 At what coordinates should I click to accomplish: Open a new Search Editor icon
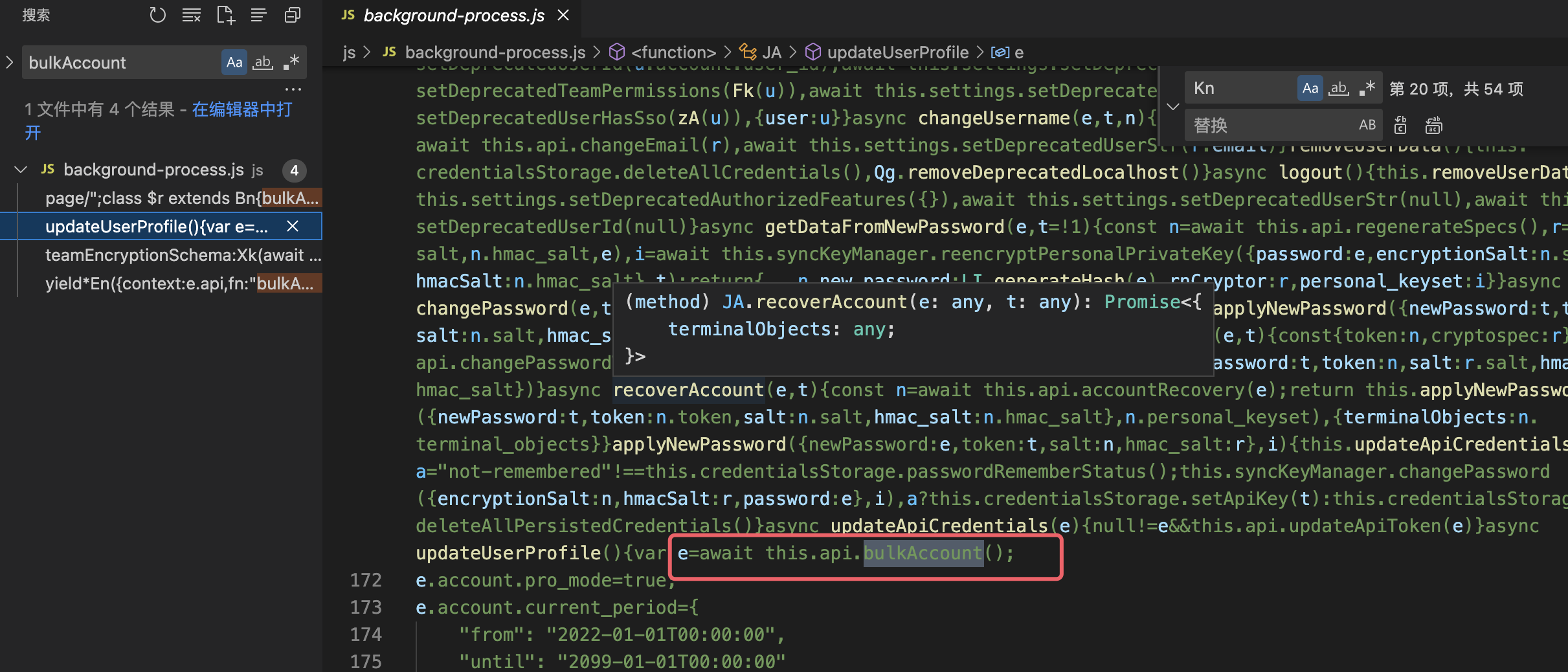[x=225, y=15]
